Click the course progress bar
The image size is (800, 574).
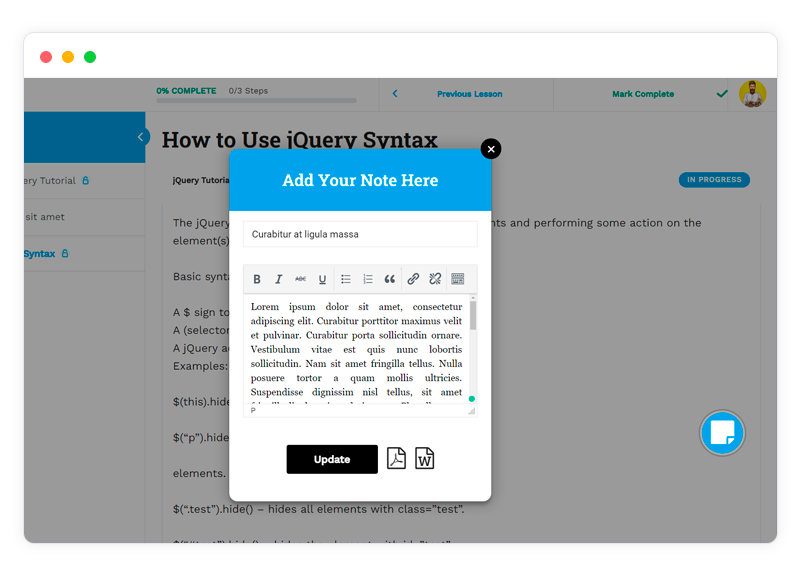(x=256, y=101)
